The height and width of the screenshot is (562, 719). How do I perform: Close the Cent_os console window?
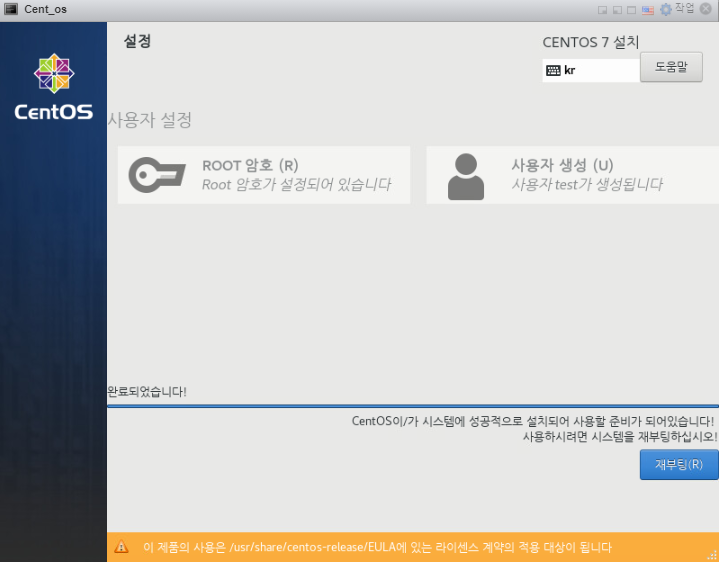[x=706, y=9]
